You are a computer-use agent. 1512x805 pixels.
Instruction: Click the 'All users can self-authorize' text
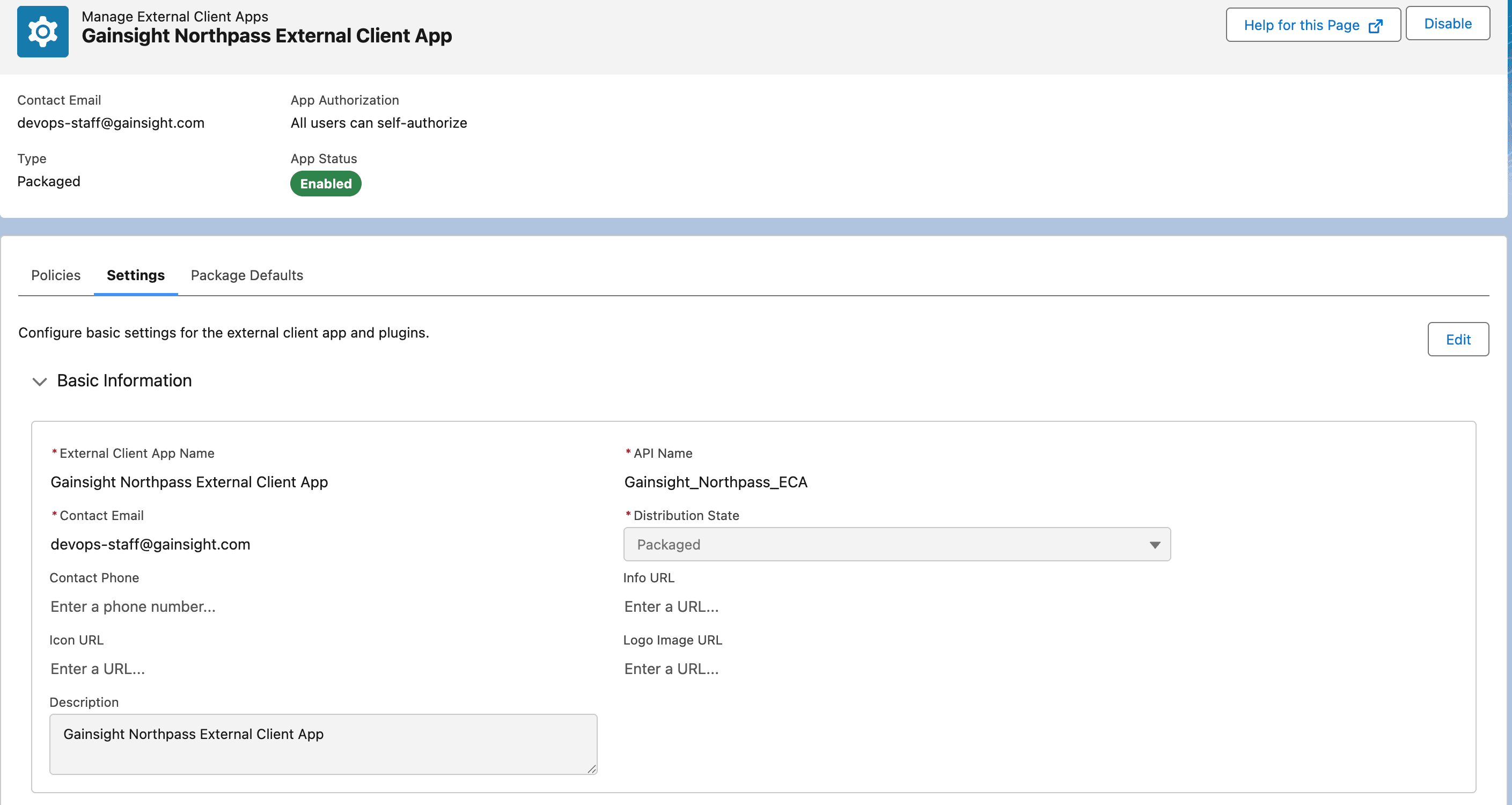(x=379, y=123)
